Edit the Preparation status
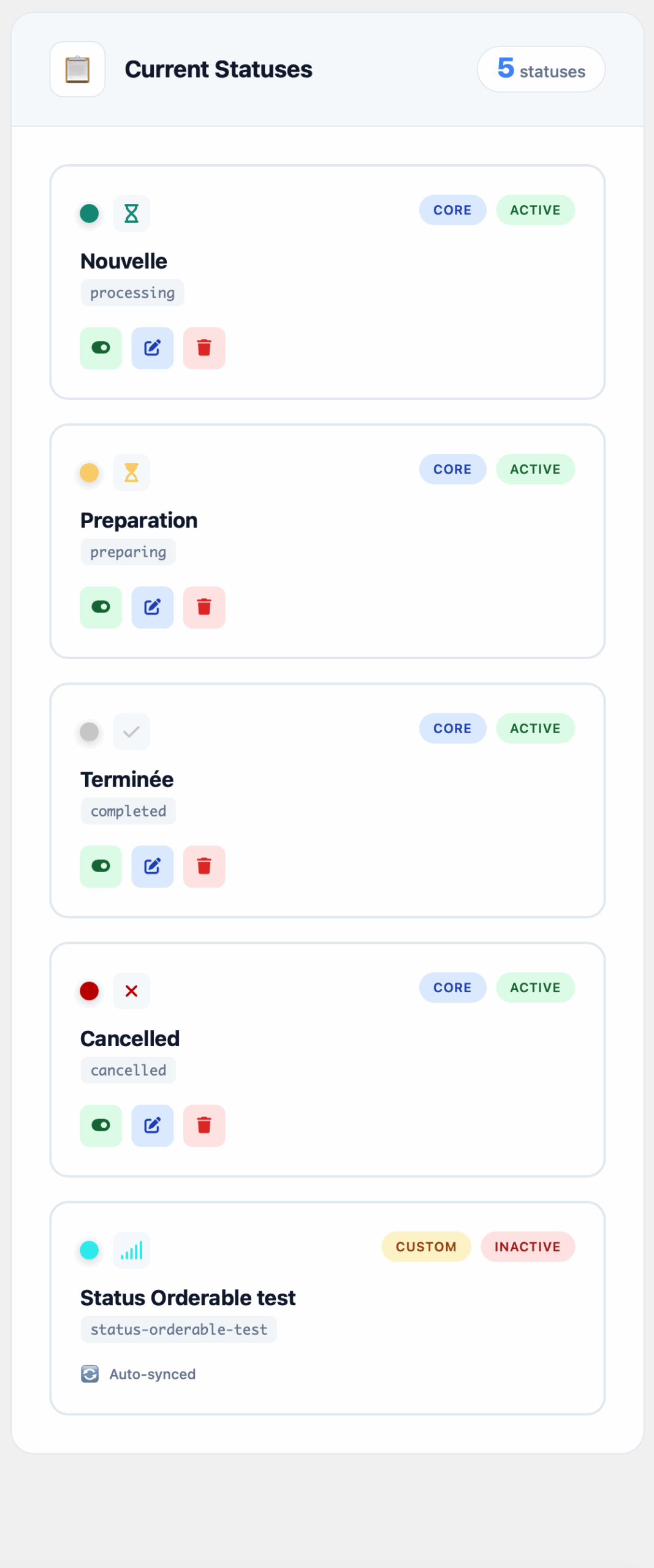The image size is (654, 1568). coord(152,608)
